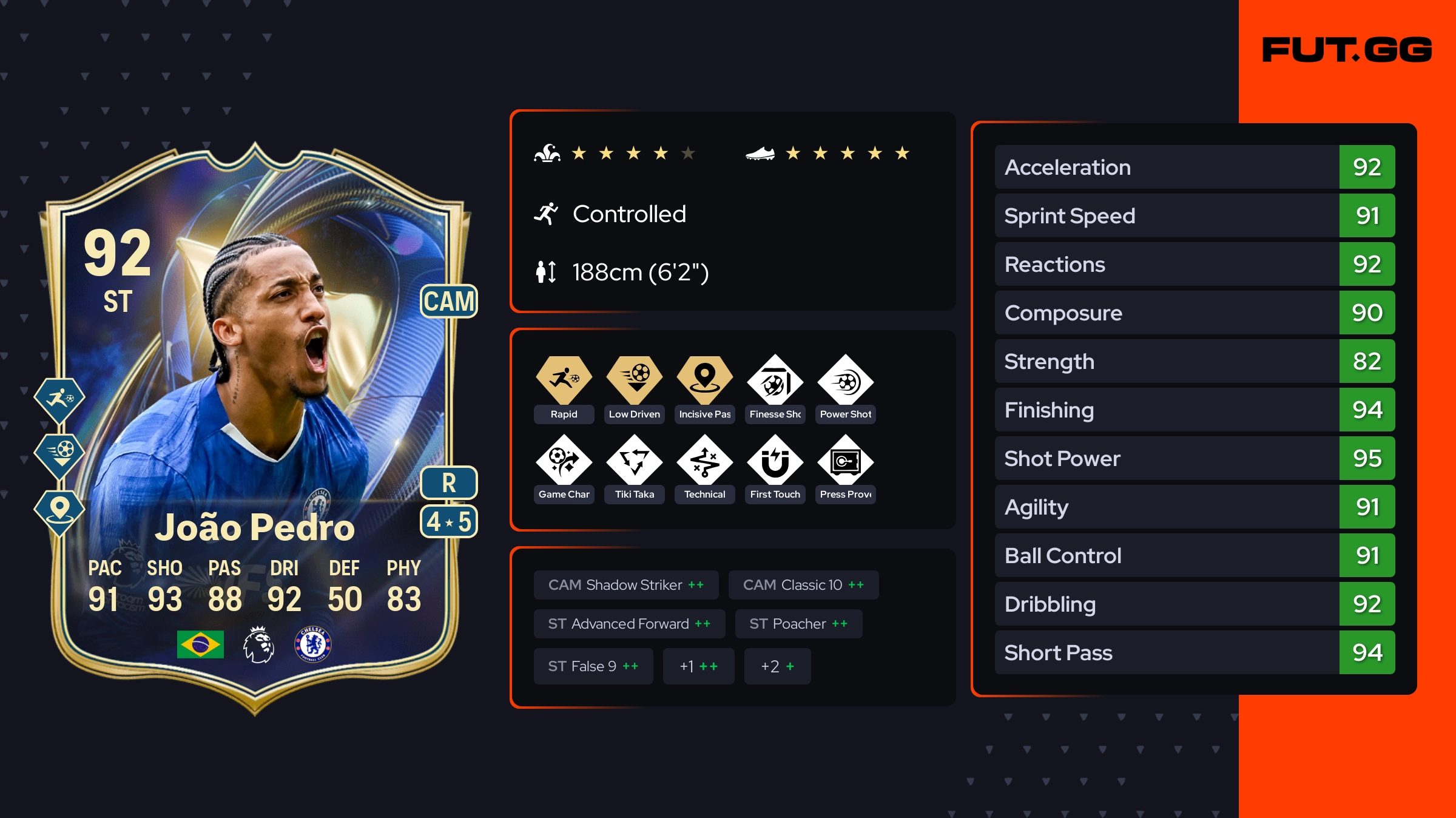Click the CAM alternate position badge

(449, 301)
